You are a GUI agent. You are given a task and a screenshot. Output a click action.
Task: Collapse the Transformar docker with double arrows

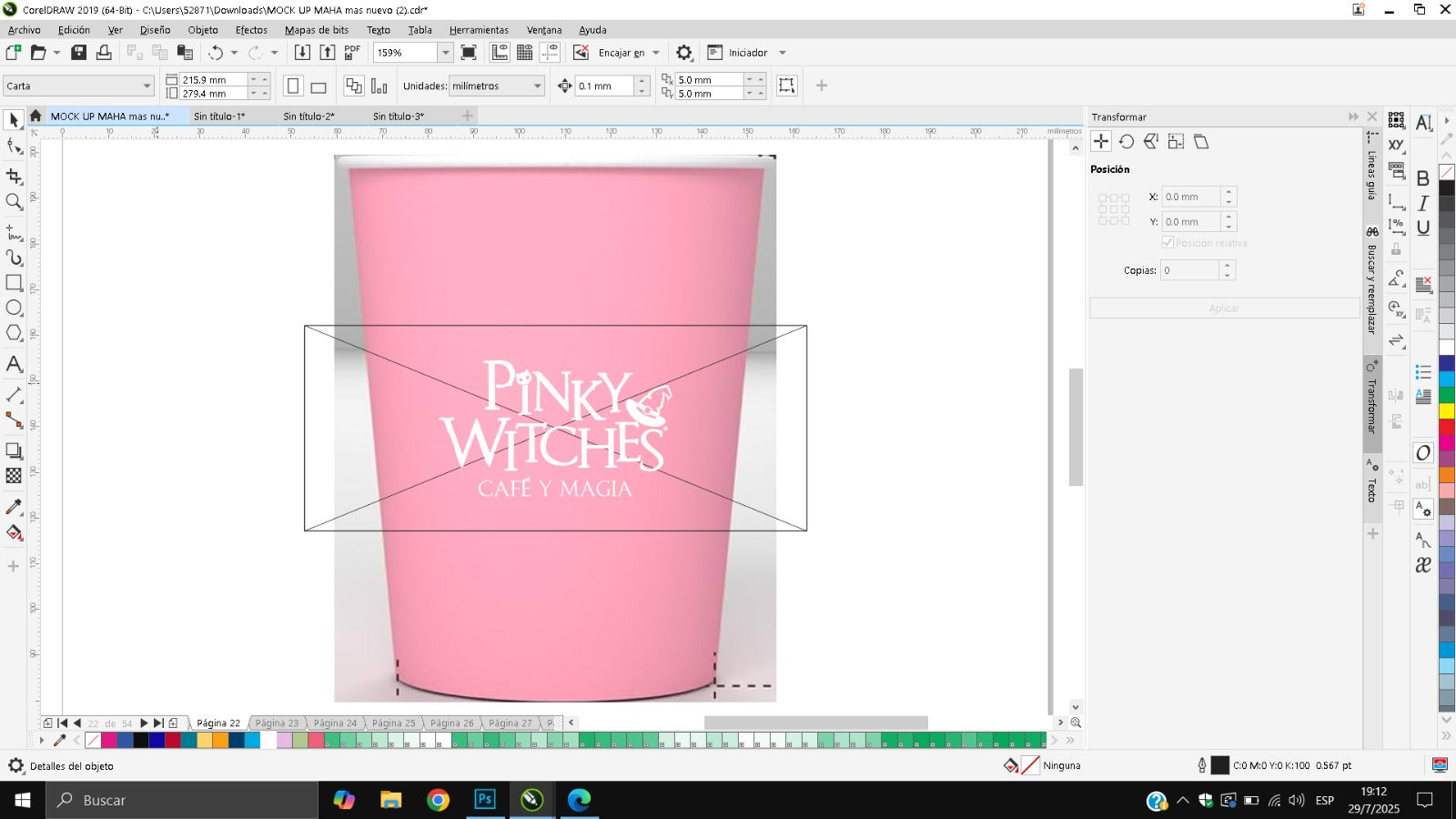[x=1353, y=116]
